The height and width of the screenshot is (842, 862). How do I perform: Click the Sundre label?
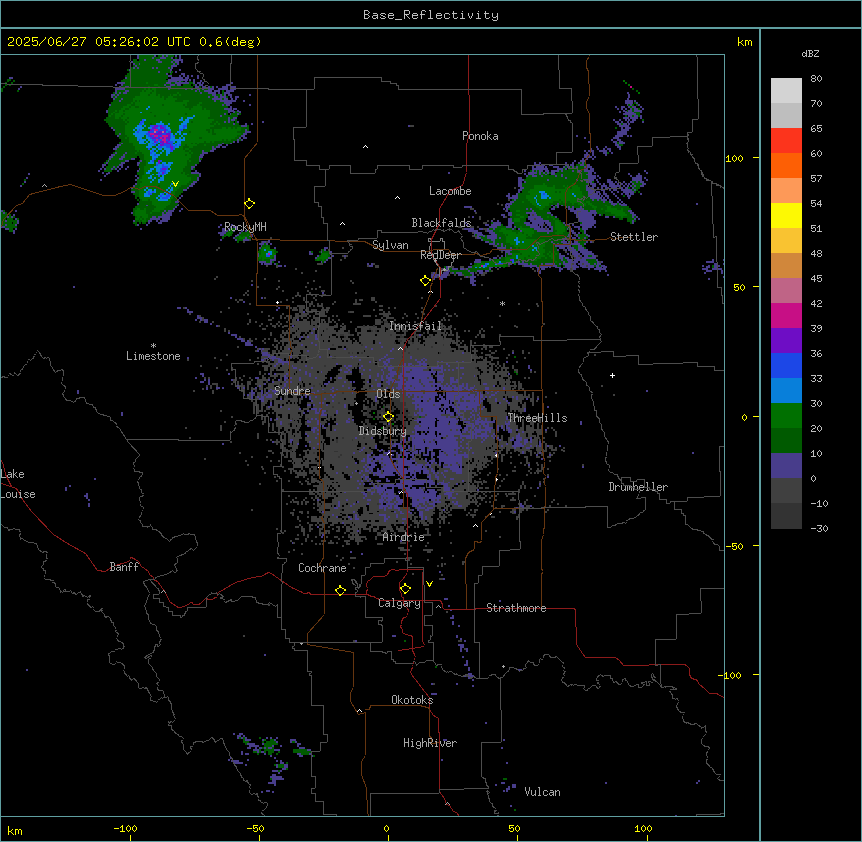coord(292,391)
